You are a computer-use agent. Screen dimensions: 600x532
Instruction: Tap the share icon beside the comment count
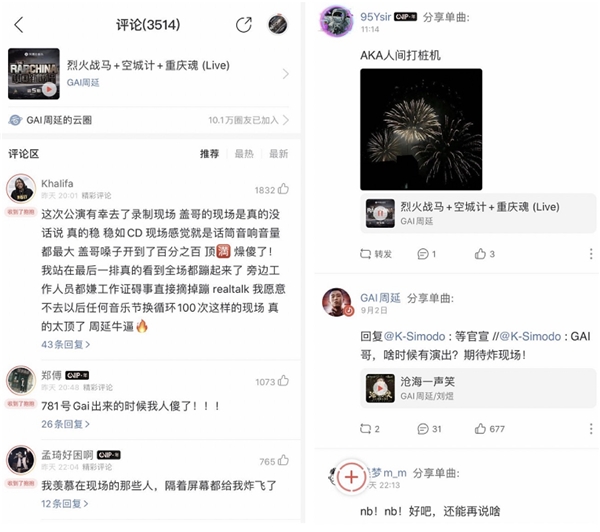[244, 25]
